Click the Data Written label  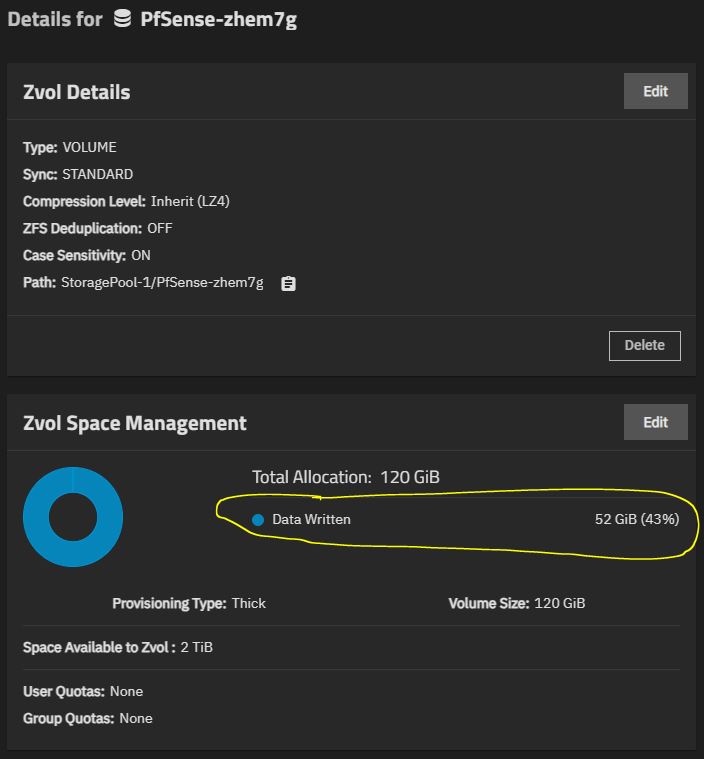pos(311,519)
